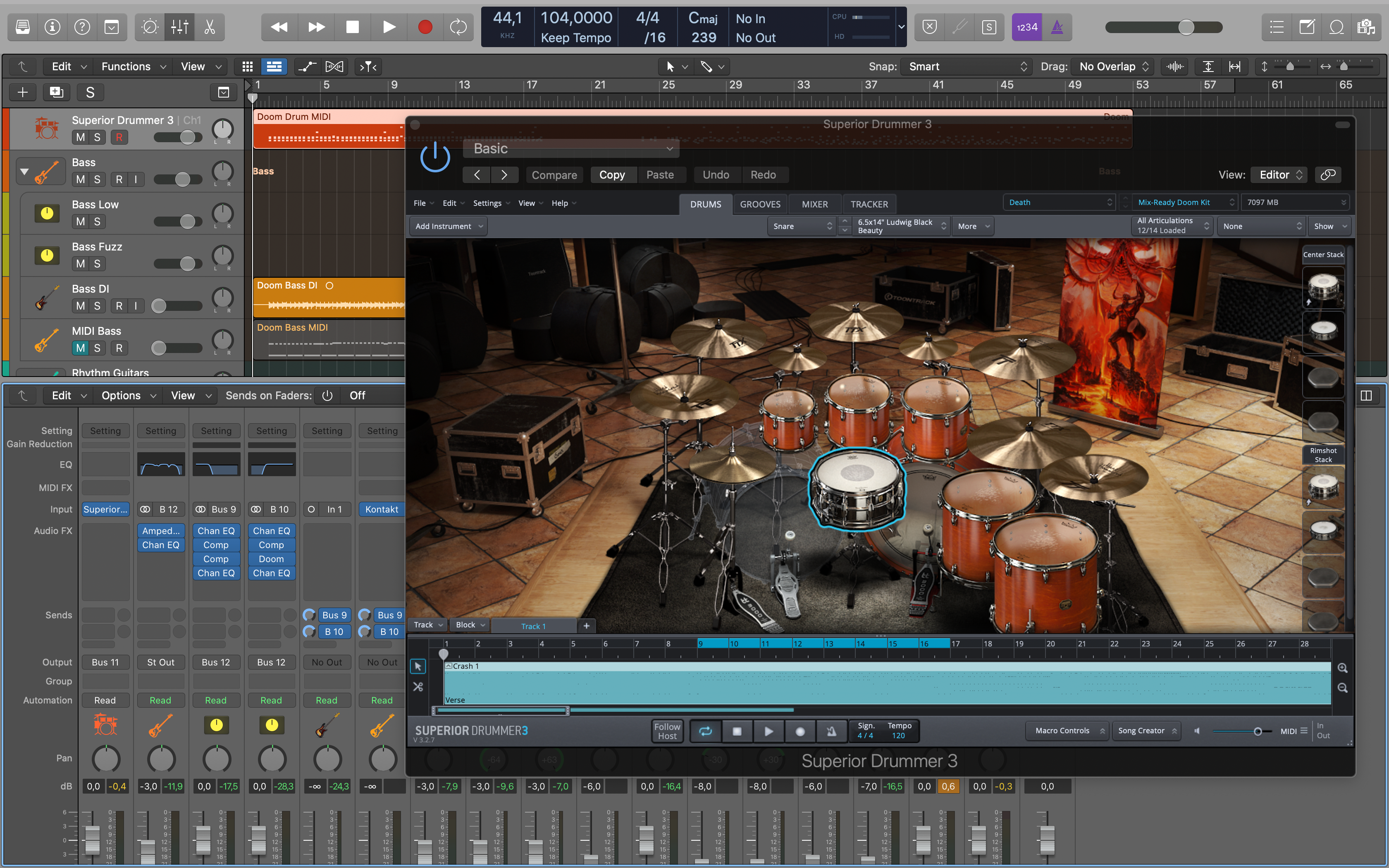Viewport: 1389px width, 868px height.
Task: Select scissors tool in Superior Drummer track
Action: [x=418, y=687]
